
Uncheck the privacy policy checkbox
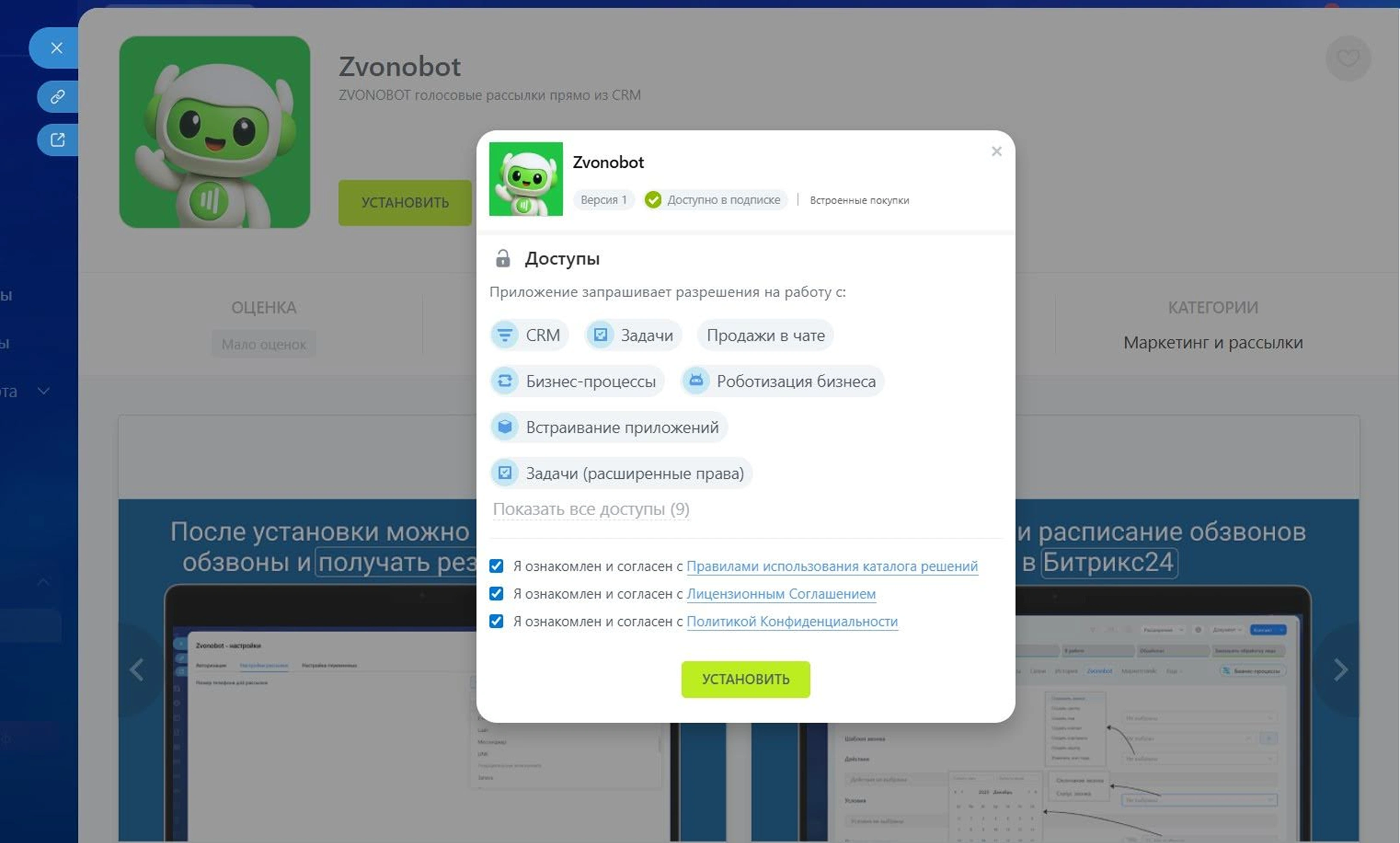coord(496,621)
